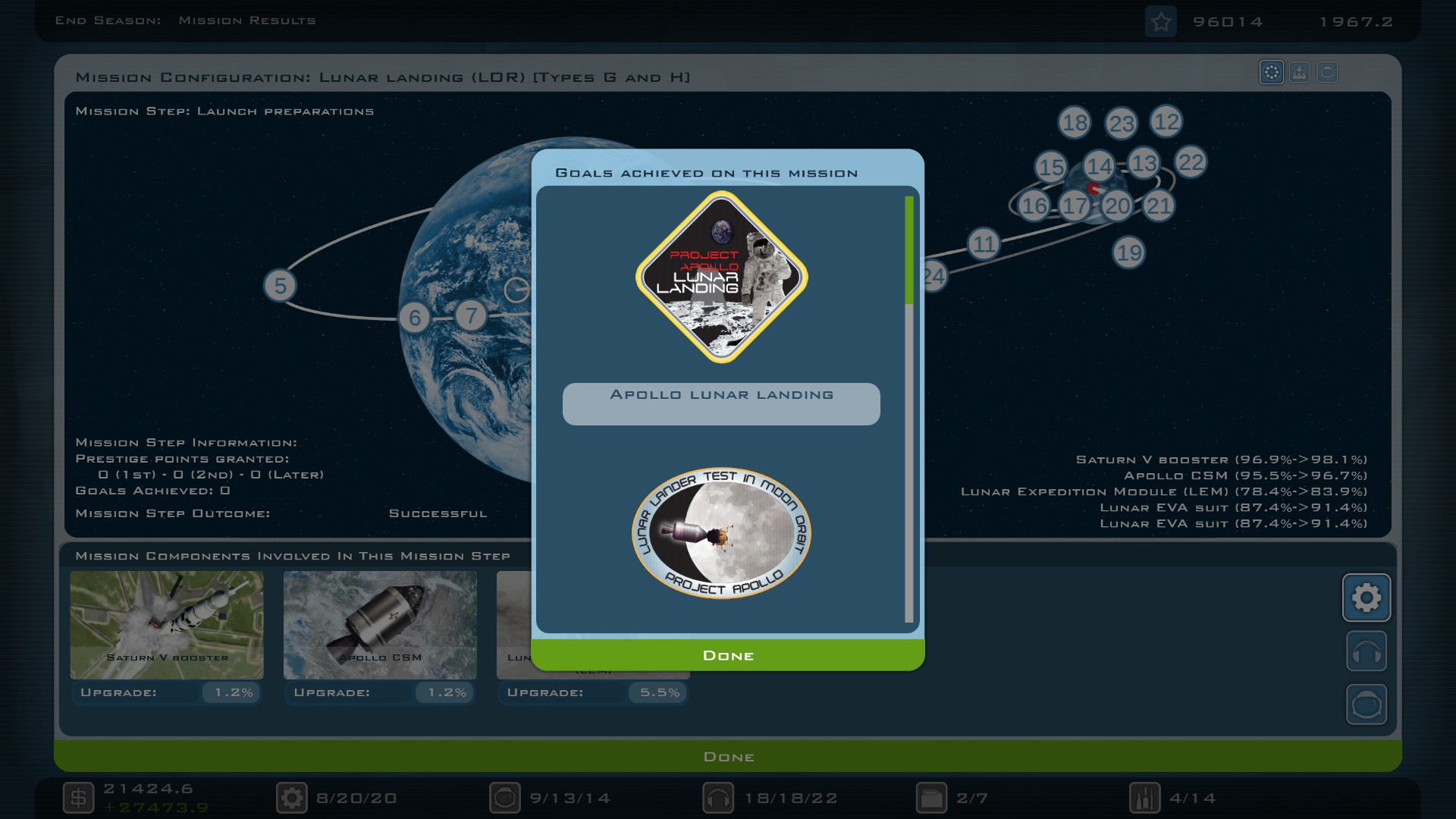Select mission step marker 7
This screenshot has width=1456, height=819.
pyautogui.click(x=471, y=315)
